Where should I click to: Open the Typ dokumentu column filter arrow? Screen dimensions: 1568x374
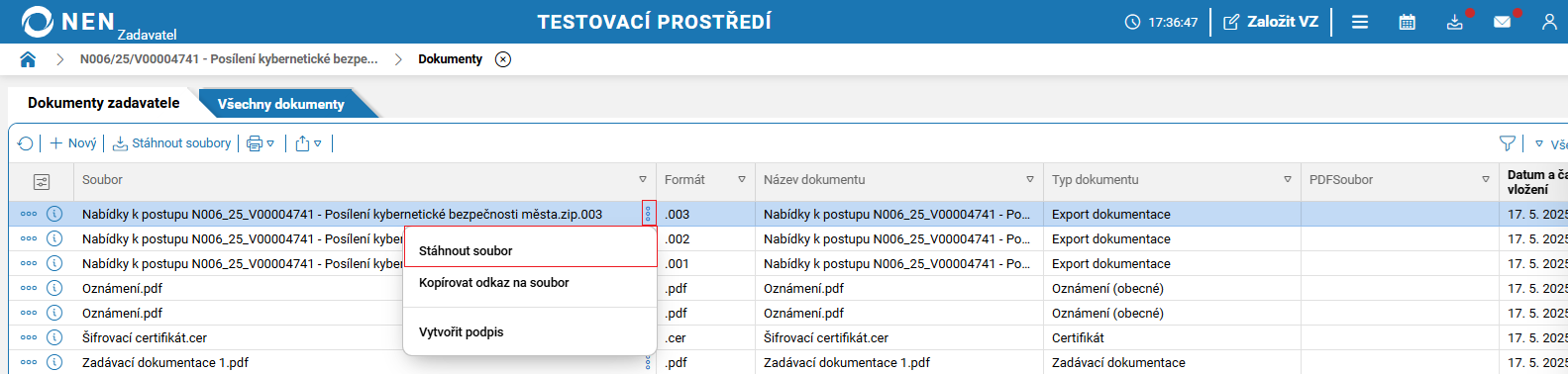[1288, 180]
